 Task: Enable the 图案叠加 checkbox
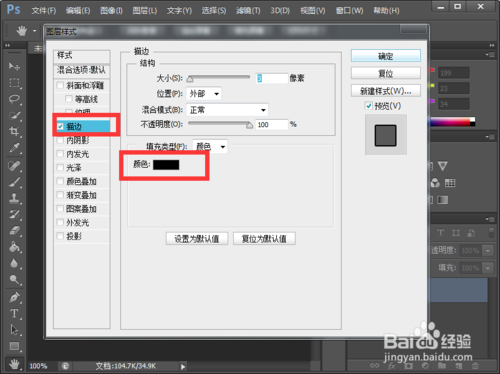click(60, 209)
